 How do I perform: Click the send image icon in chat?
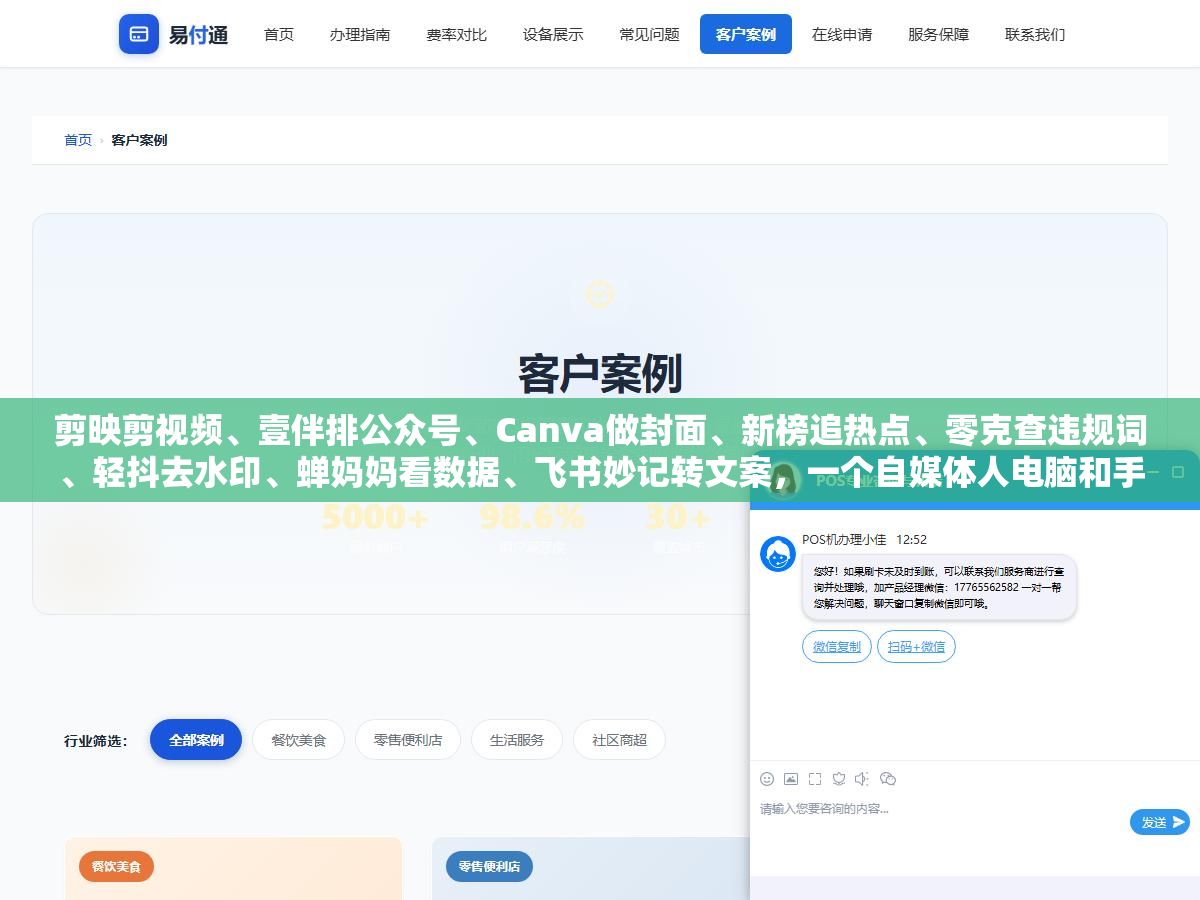pos(791,779)
